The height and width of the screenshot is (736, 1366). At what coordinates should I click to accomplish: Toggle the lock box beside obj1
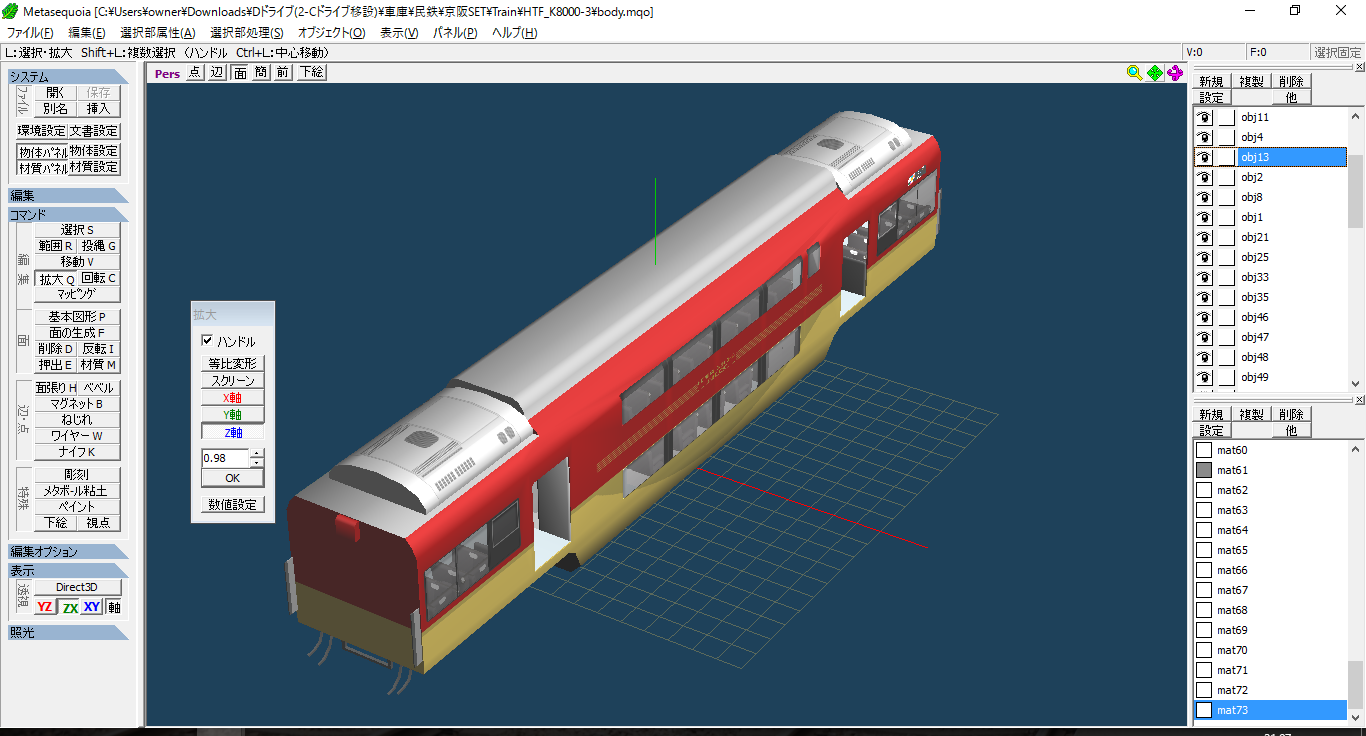coord(1226,217)
